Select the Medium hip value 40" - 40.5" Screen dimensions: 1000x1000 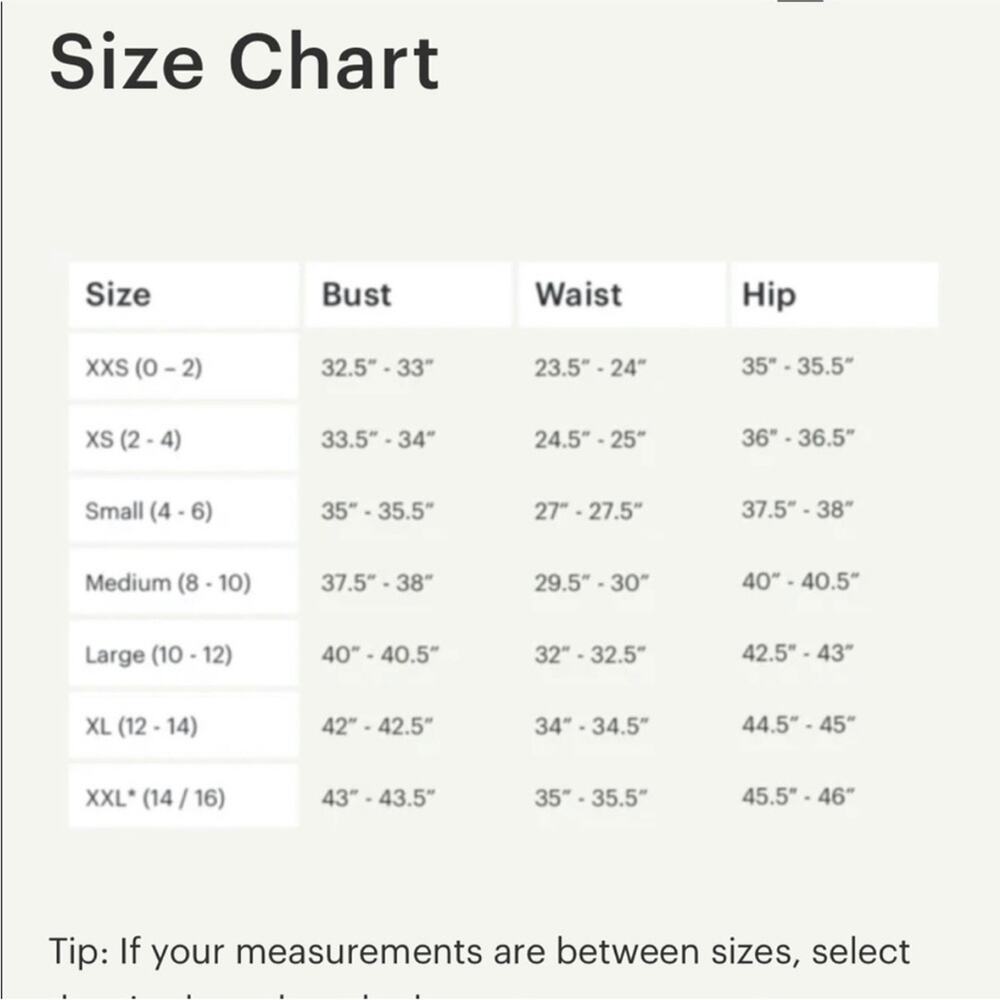(x=800, y=583)
